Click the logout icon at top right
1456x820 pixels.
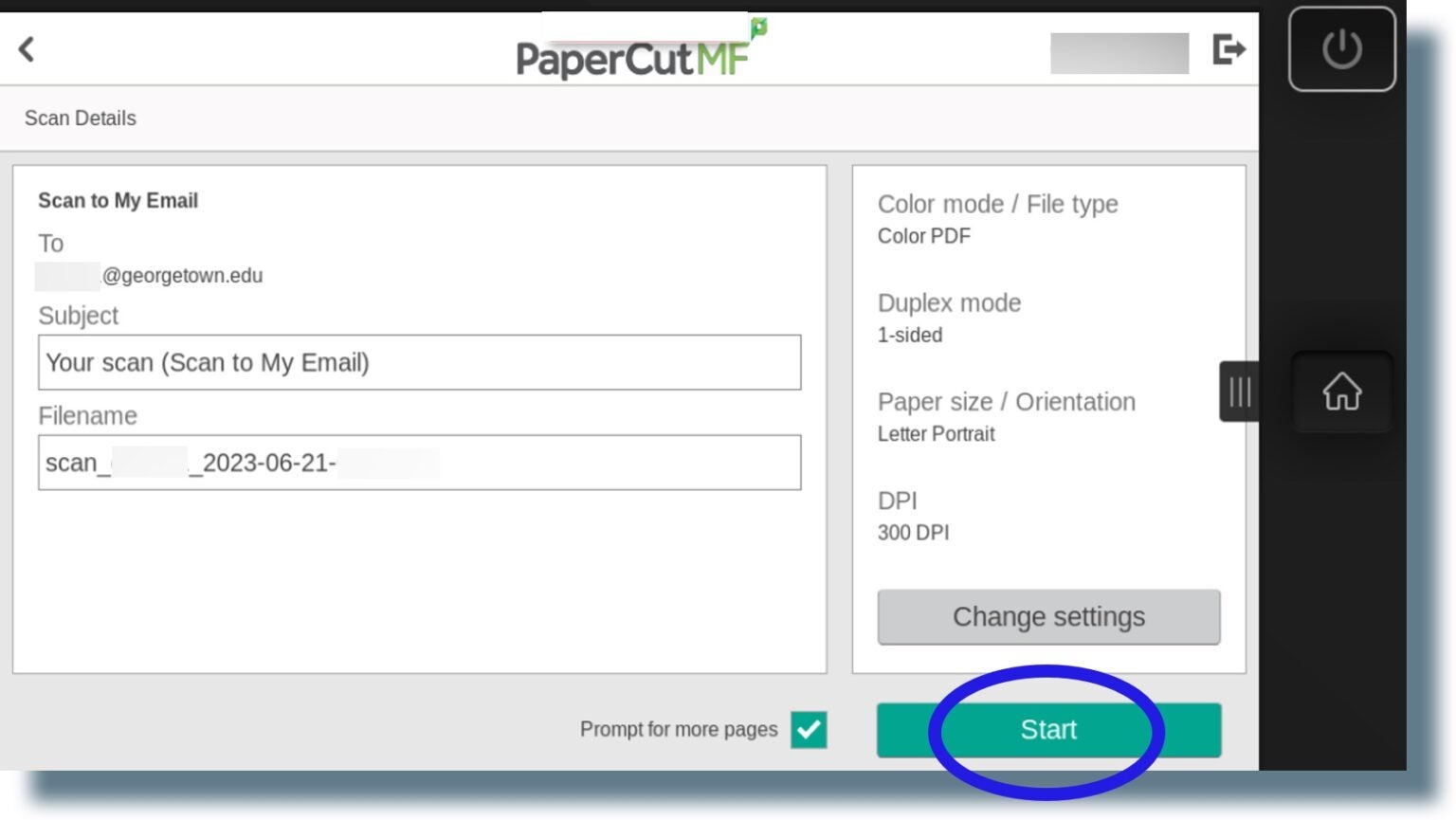click(1230, 49)
